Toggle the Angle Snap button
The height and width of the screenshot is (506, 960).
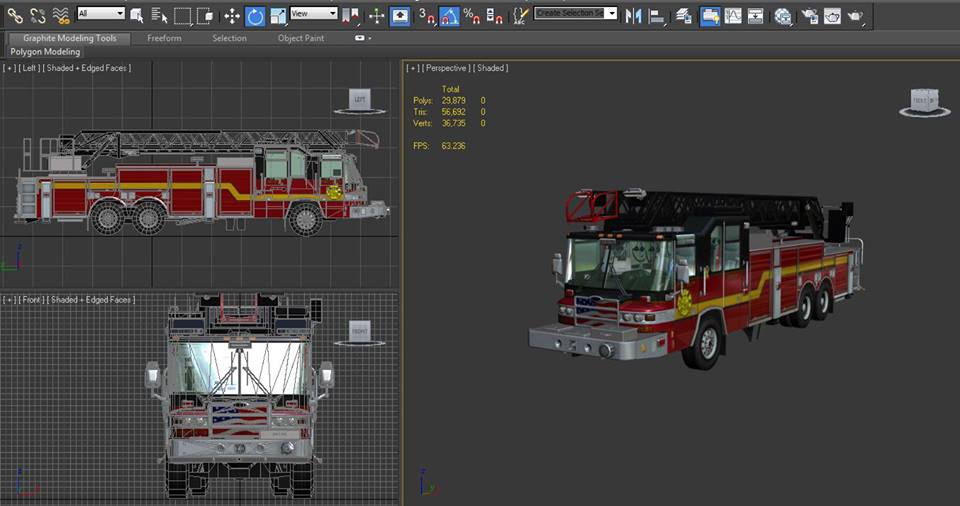tap(450, 15)
